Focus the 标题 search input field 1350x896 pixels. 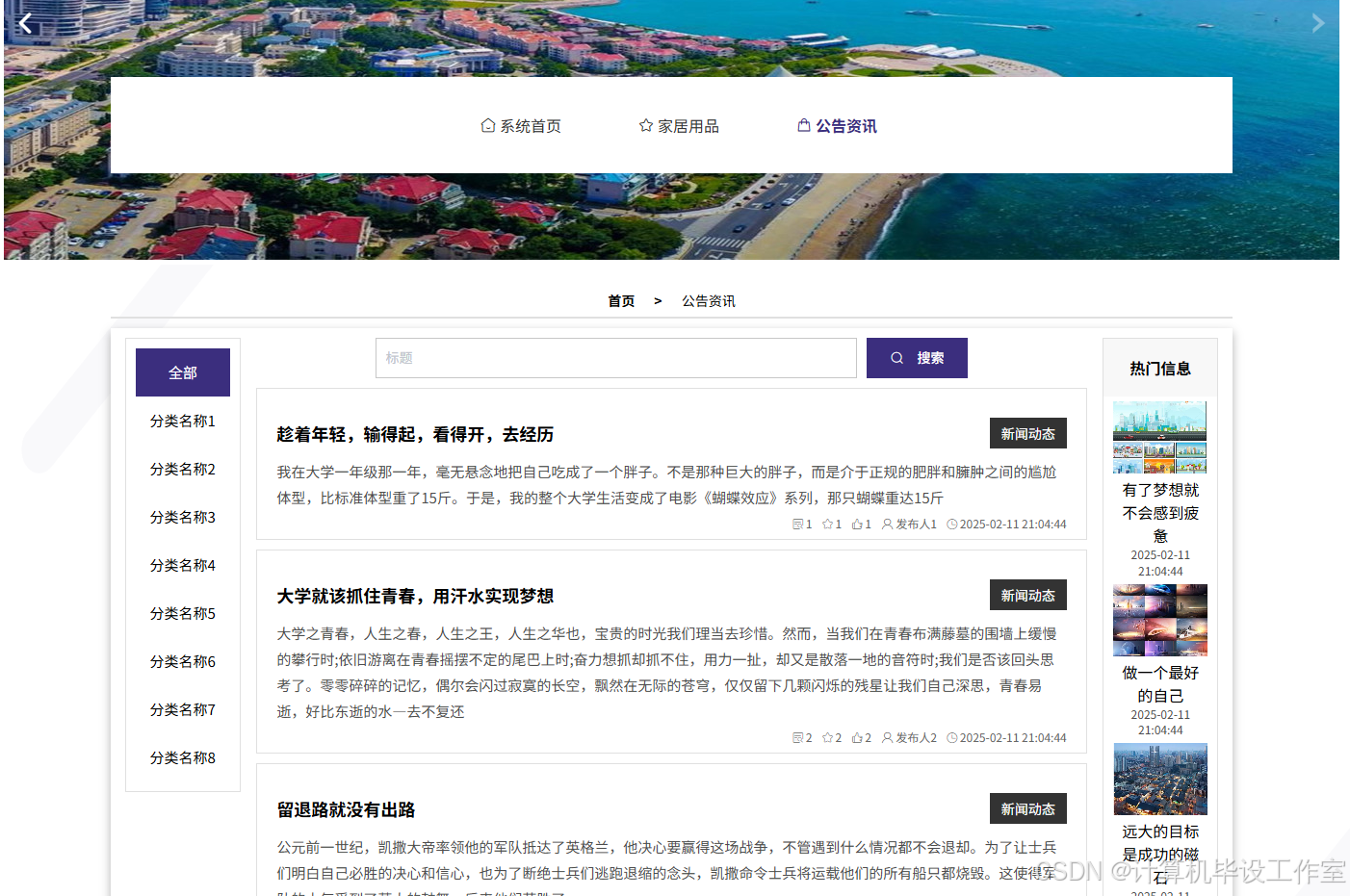[616, 358]
